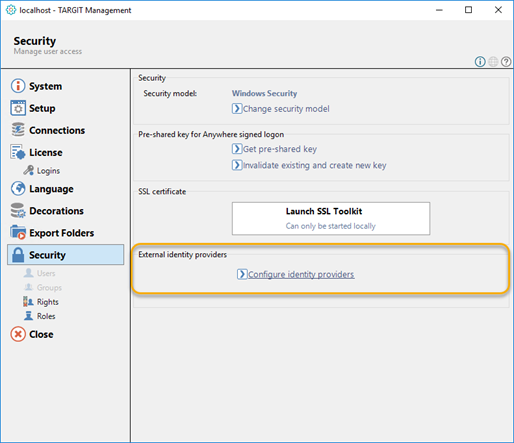This screenshot has height=443, width=514.
Task: Select the License icon in sidebar
Action: point(18,152)
